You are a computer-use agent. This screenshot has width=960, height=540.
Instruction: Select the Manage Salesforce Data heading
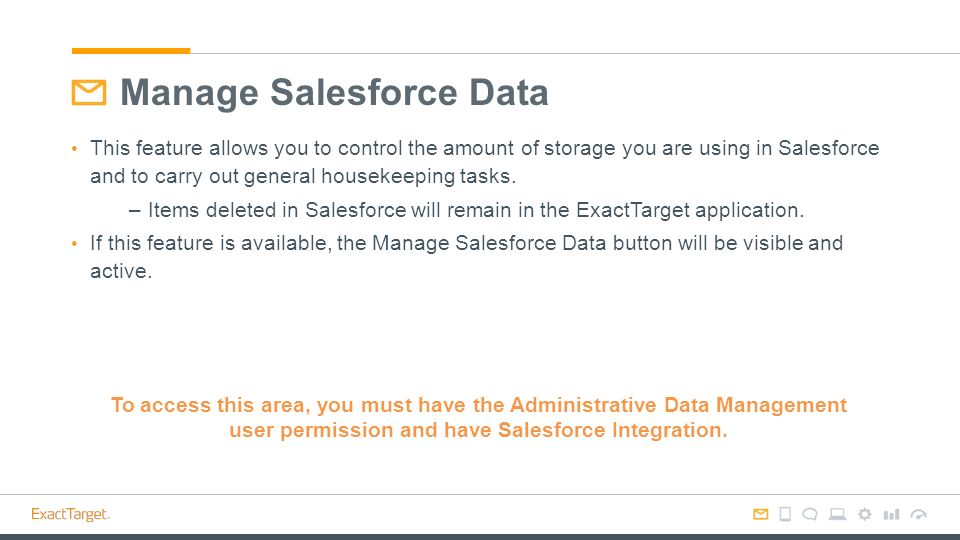point(334,92)
